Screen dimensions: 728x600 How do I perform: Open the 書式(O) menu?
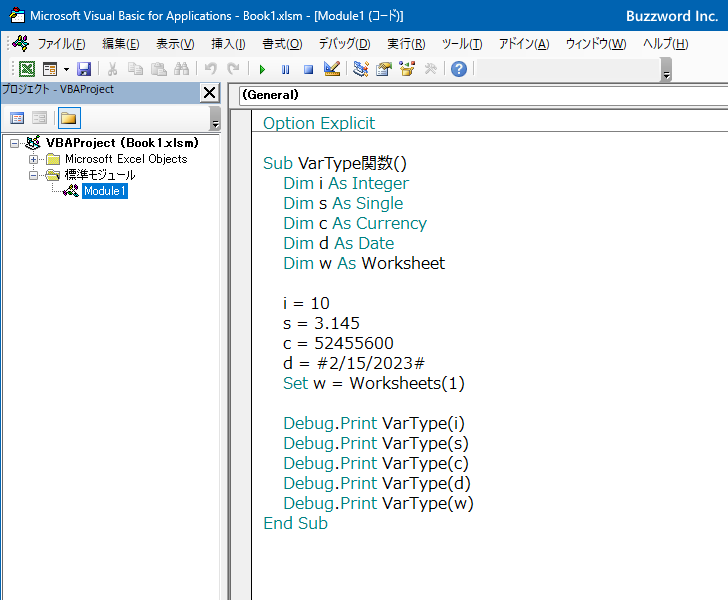282,44
